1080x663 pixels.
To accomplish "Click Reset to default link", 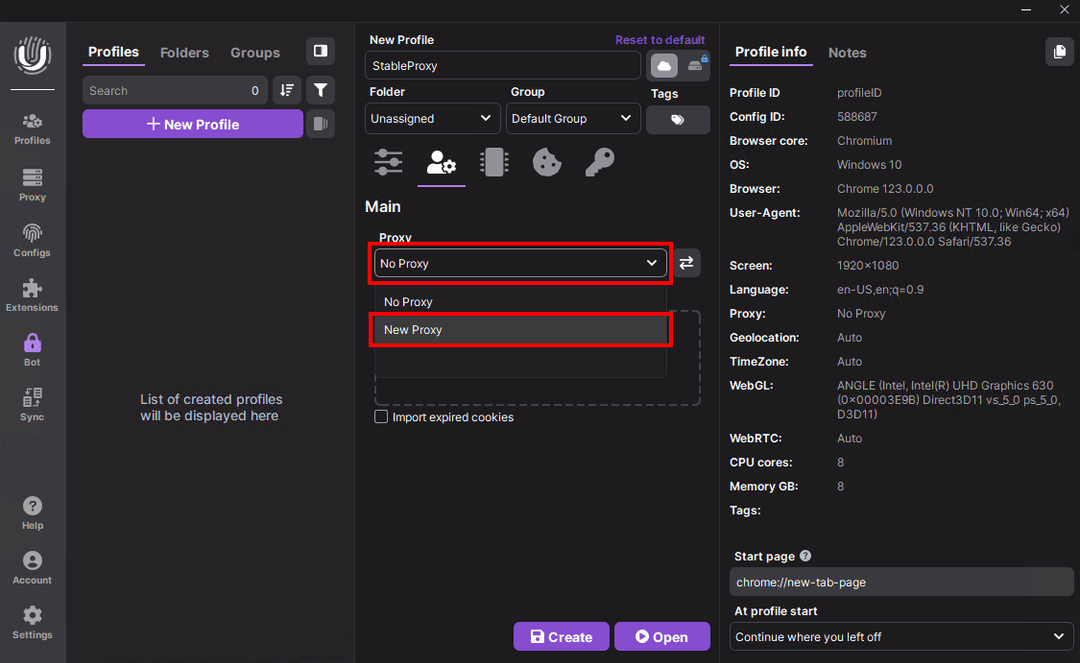I will pyautogui.click(x=660, y=40).
